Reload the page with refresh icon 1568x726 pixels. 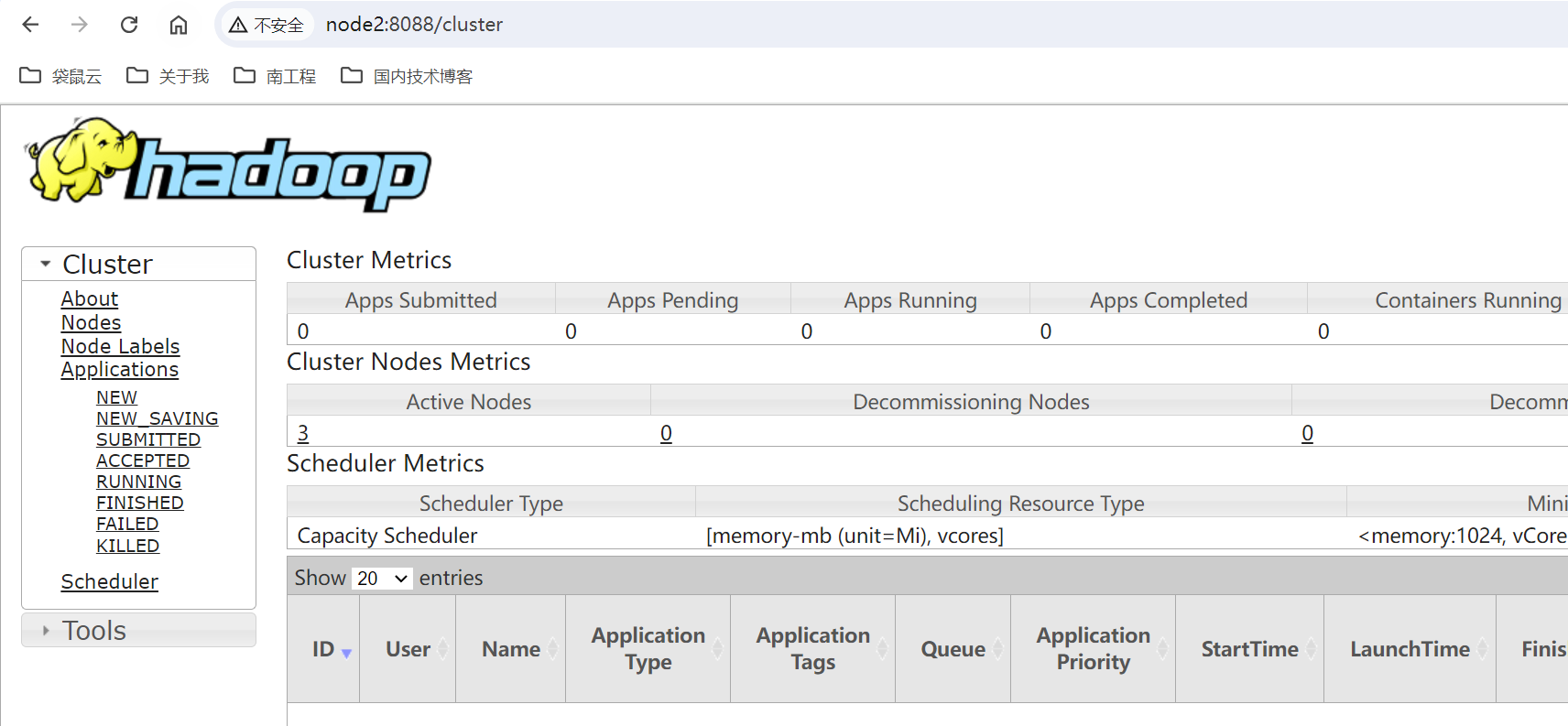[x=129, y=25]
